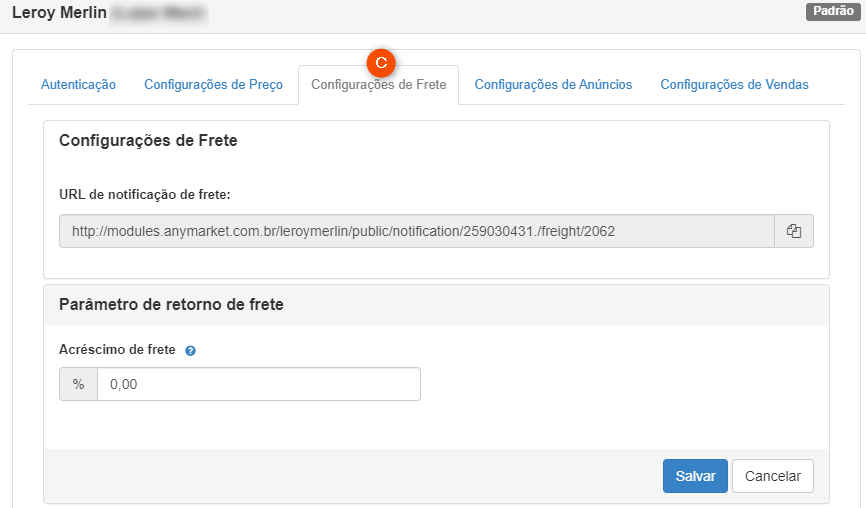Open the Autenticação tab
Screen dimensions: 866x508
click(x=78, y=84)
